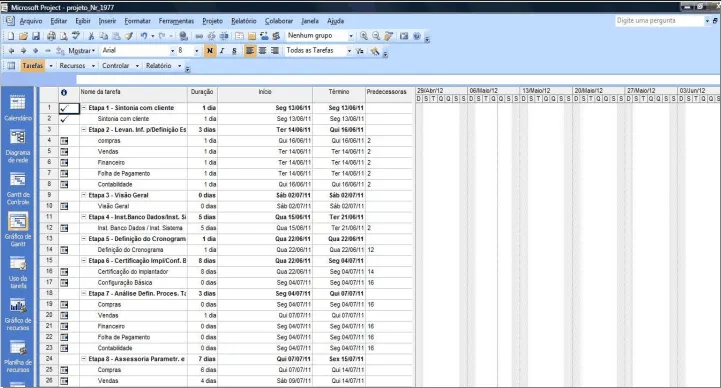The image size is (721, 388).
Task: Click the Relatório guide button
Action: [x=159, y=66]
